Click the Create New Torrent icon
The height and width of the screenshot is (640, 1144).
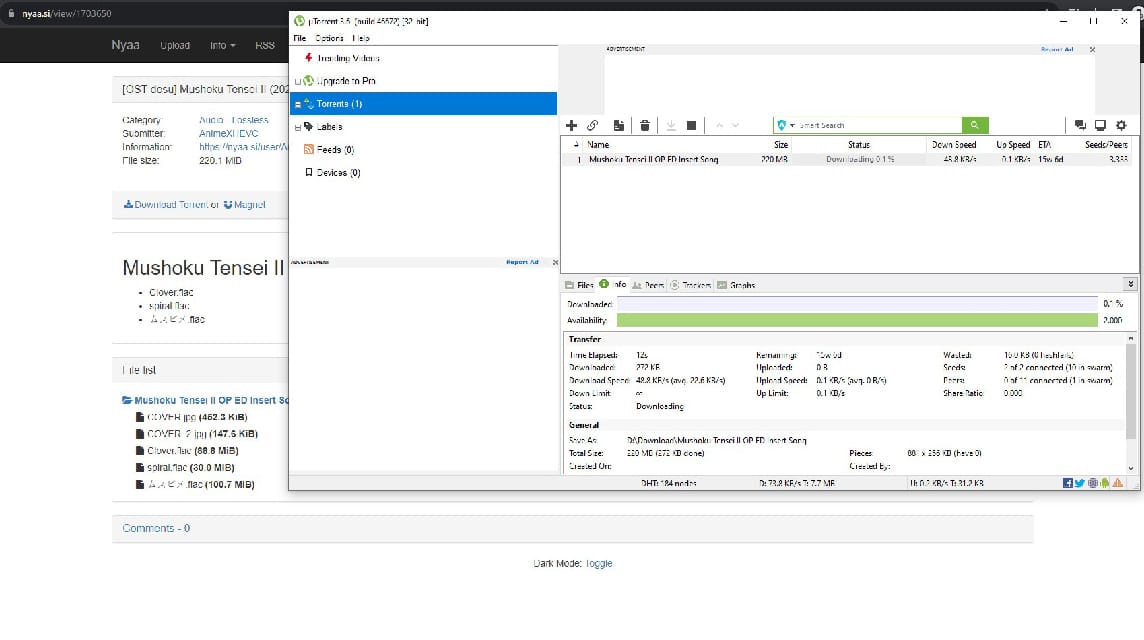[619, 126]
